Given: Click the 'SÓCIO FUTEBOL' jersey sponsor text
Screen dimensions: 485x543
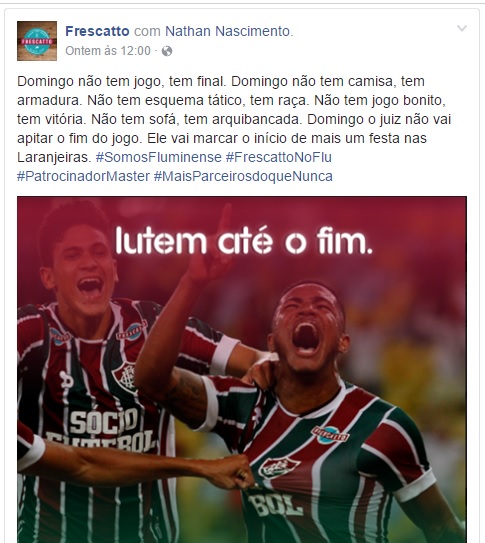Looking at the screenshot, I should [x=102, y=431].
